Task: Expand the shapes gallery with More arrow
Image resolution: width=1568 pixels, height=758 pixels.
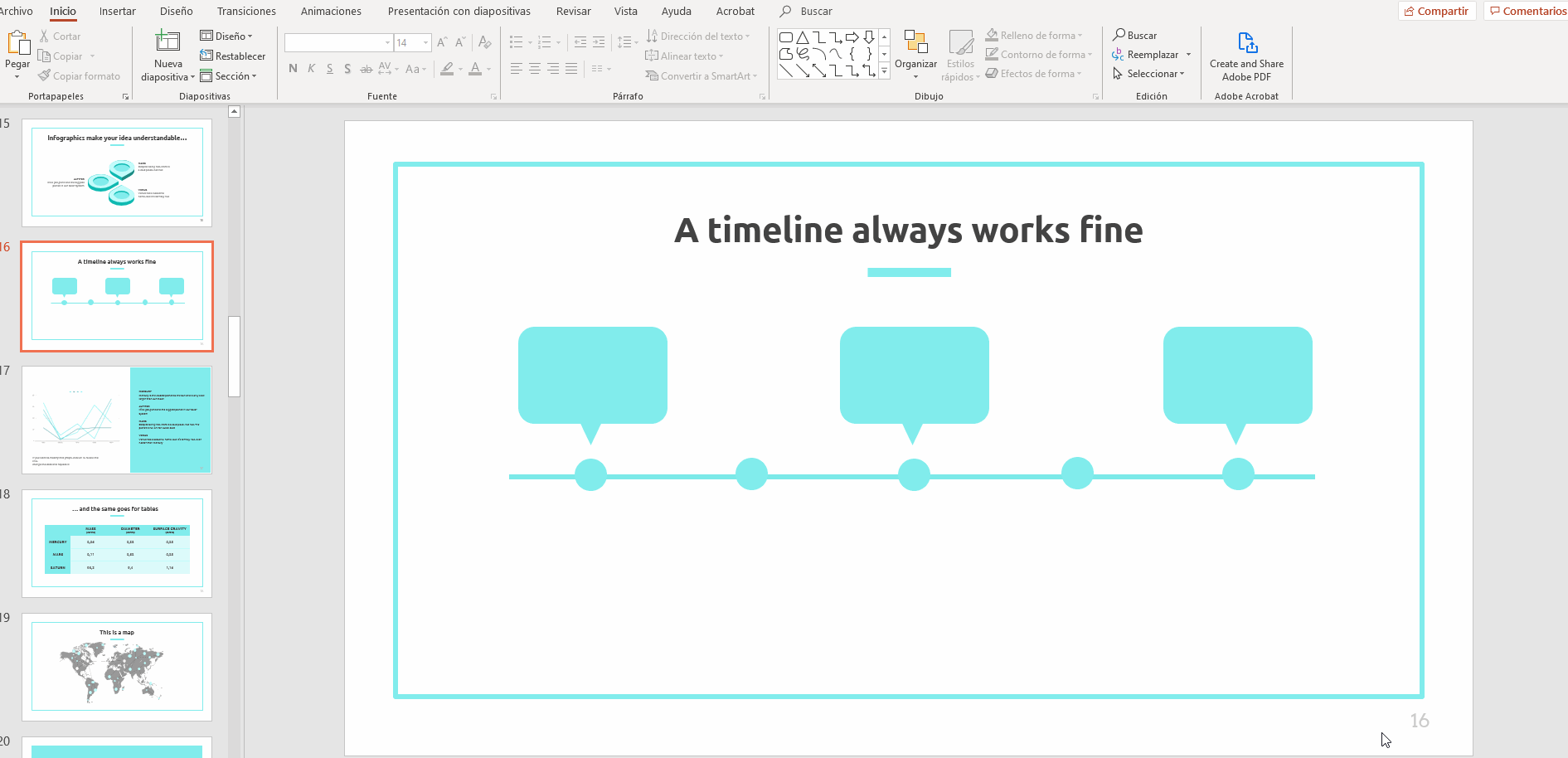Action: click(885, 71)
